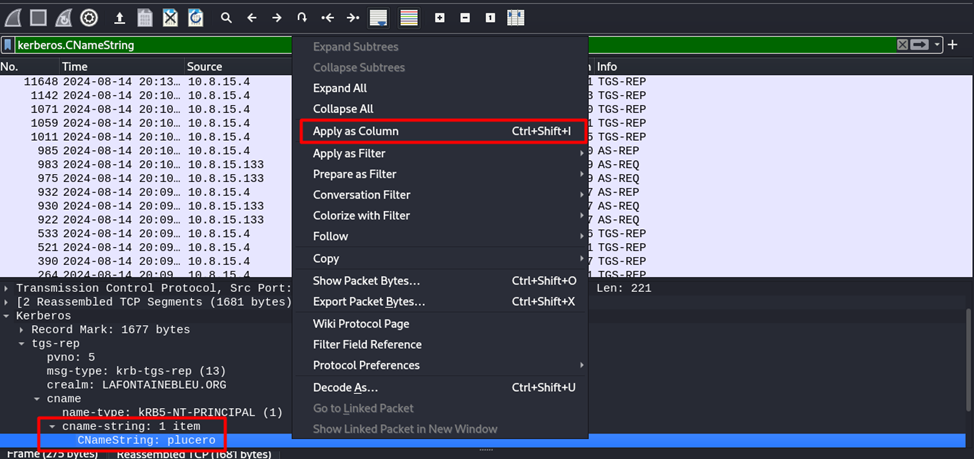Zoom in main window text

coord(440,19)
